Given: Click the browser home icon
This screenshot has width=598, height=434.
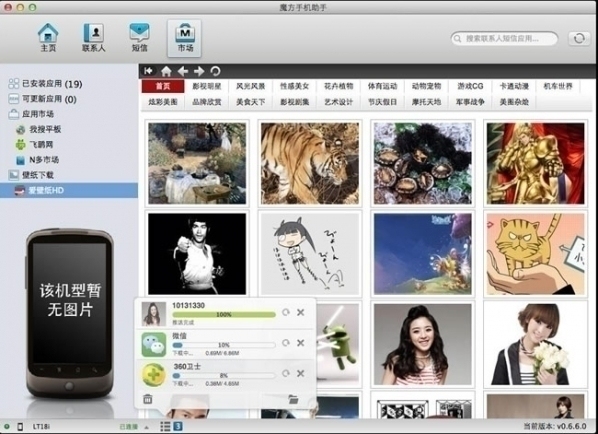Looking at the screenshot, I should pyautogui.click(x=166, y=71).
